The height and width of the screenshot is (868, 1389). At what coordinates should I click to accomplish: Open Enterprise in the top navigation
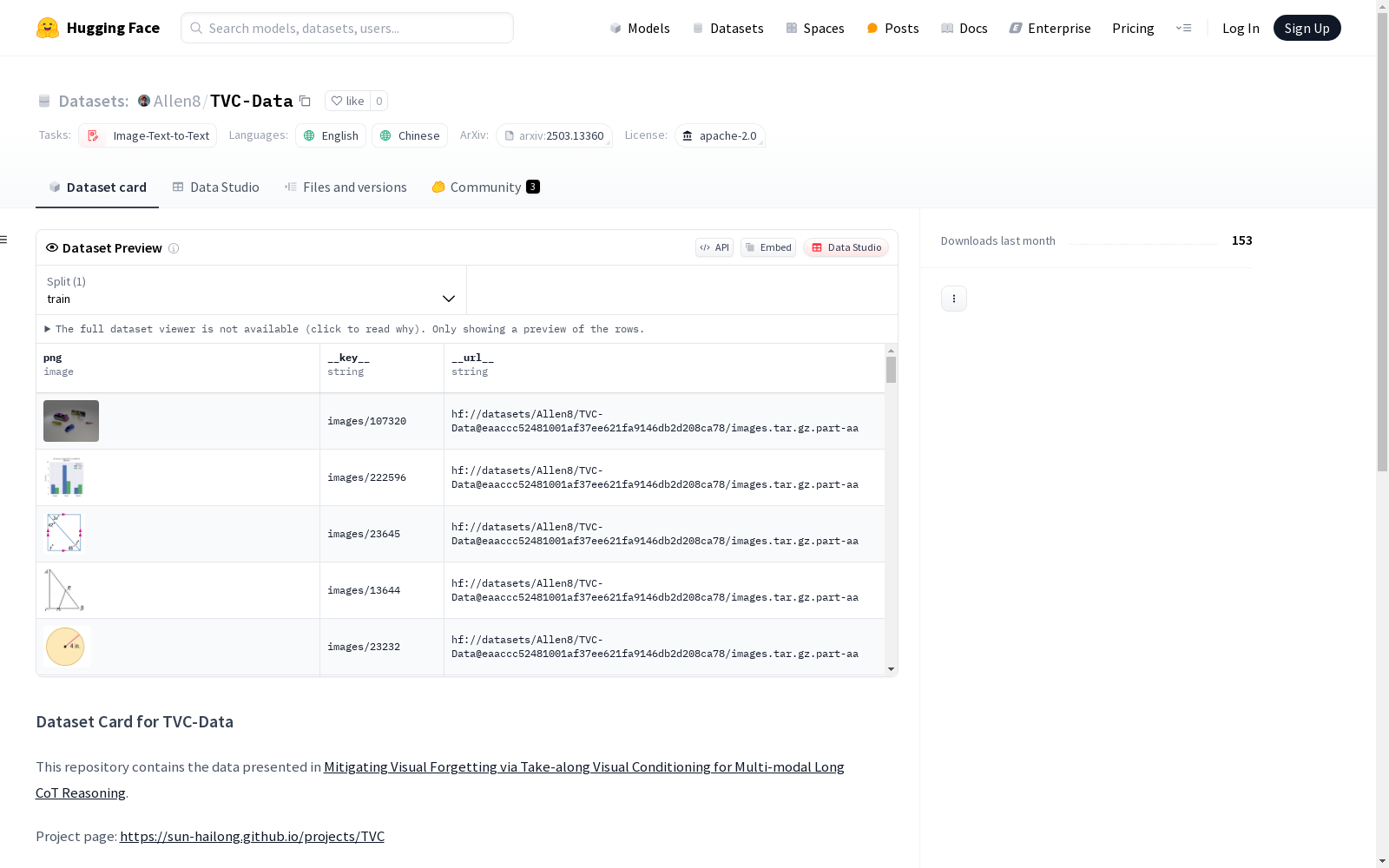1050,28
